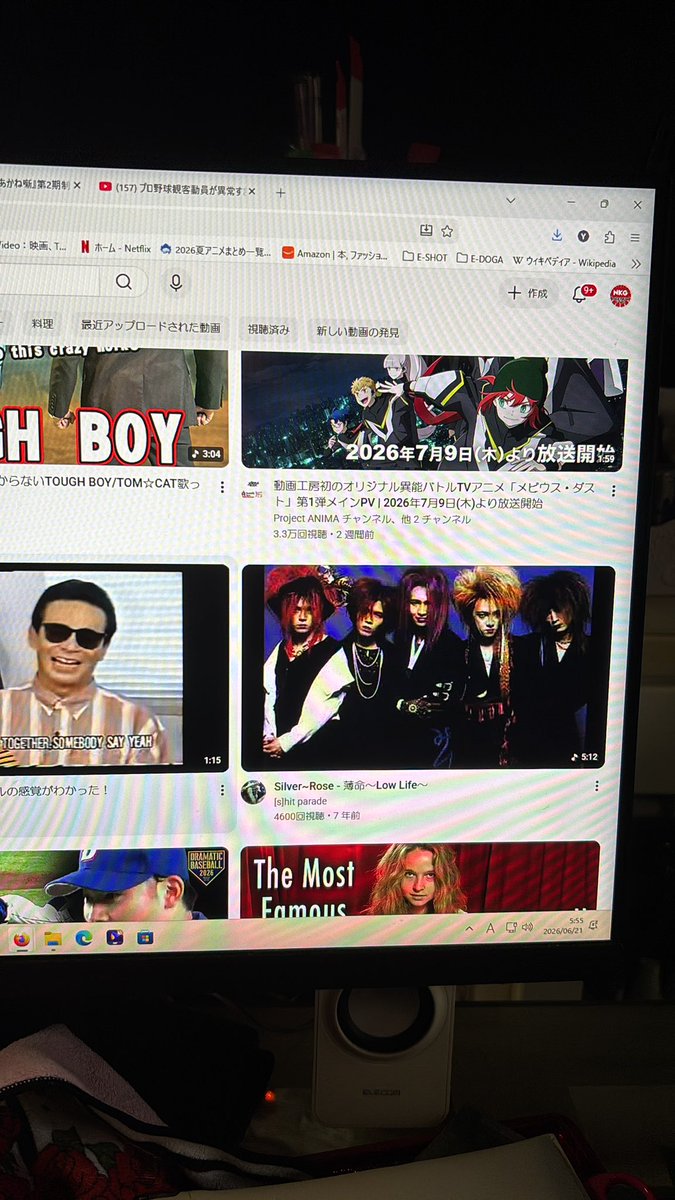Open File Explorer from the taskbar
This screenshot has height=1200, width=675.
53,938
